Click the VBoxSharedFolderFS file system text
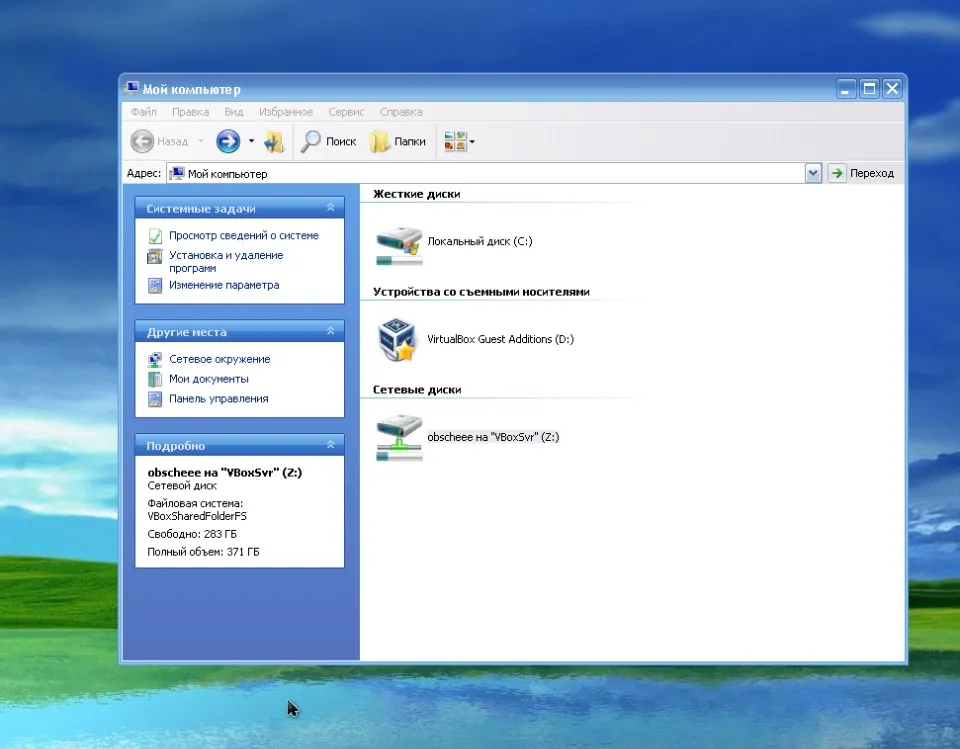 (x=197, y=516)
